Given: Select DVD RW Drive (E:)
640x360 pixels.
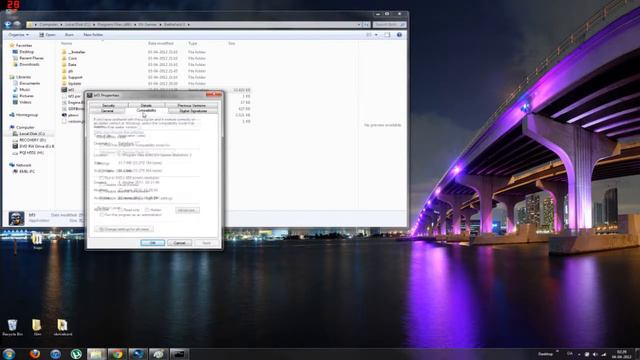Looking at the screenshot, I should click(36, 146).
